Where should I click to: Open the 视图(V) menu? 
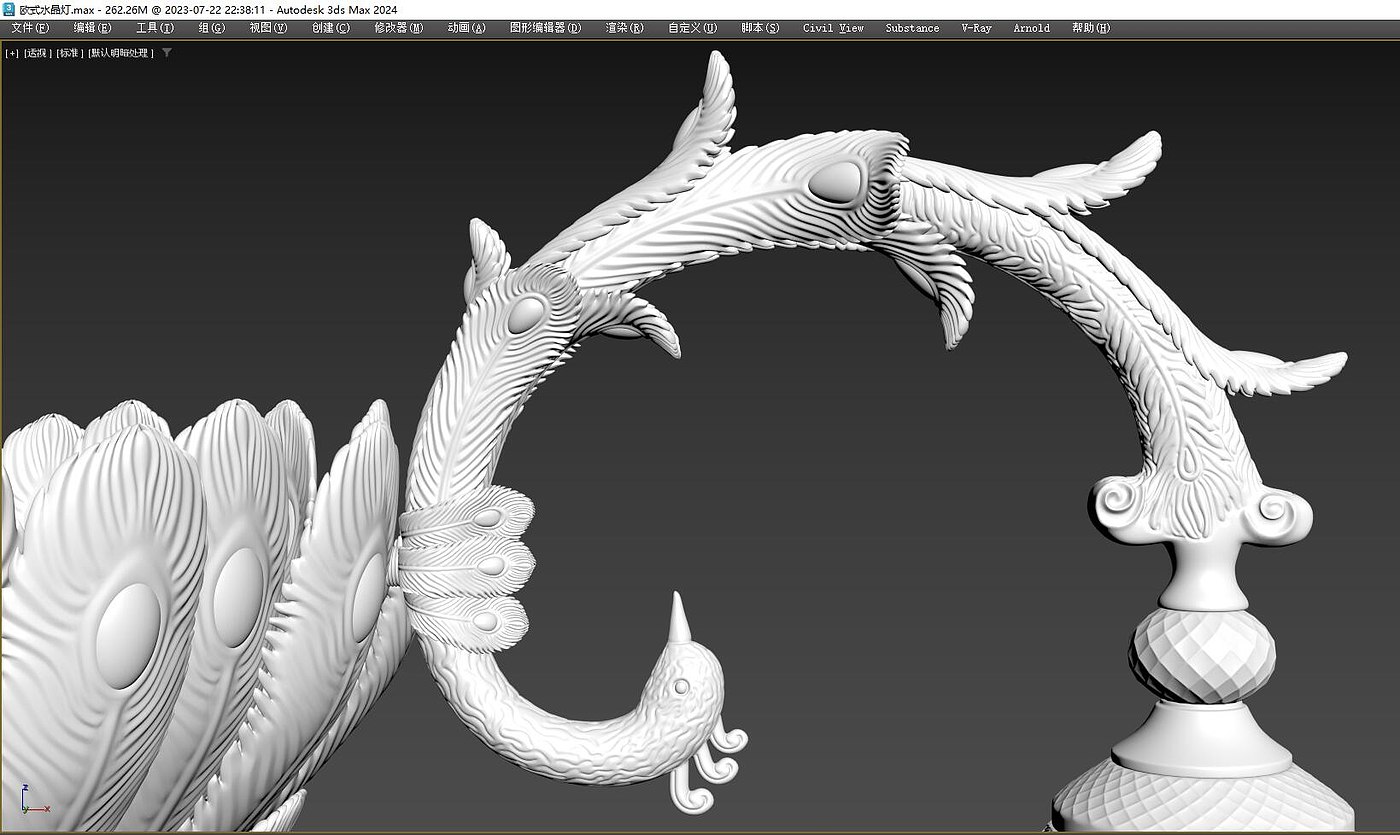pyautogui.click(x=268, y=28)
